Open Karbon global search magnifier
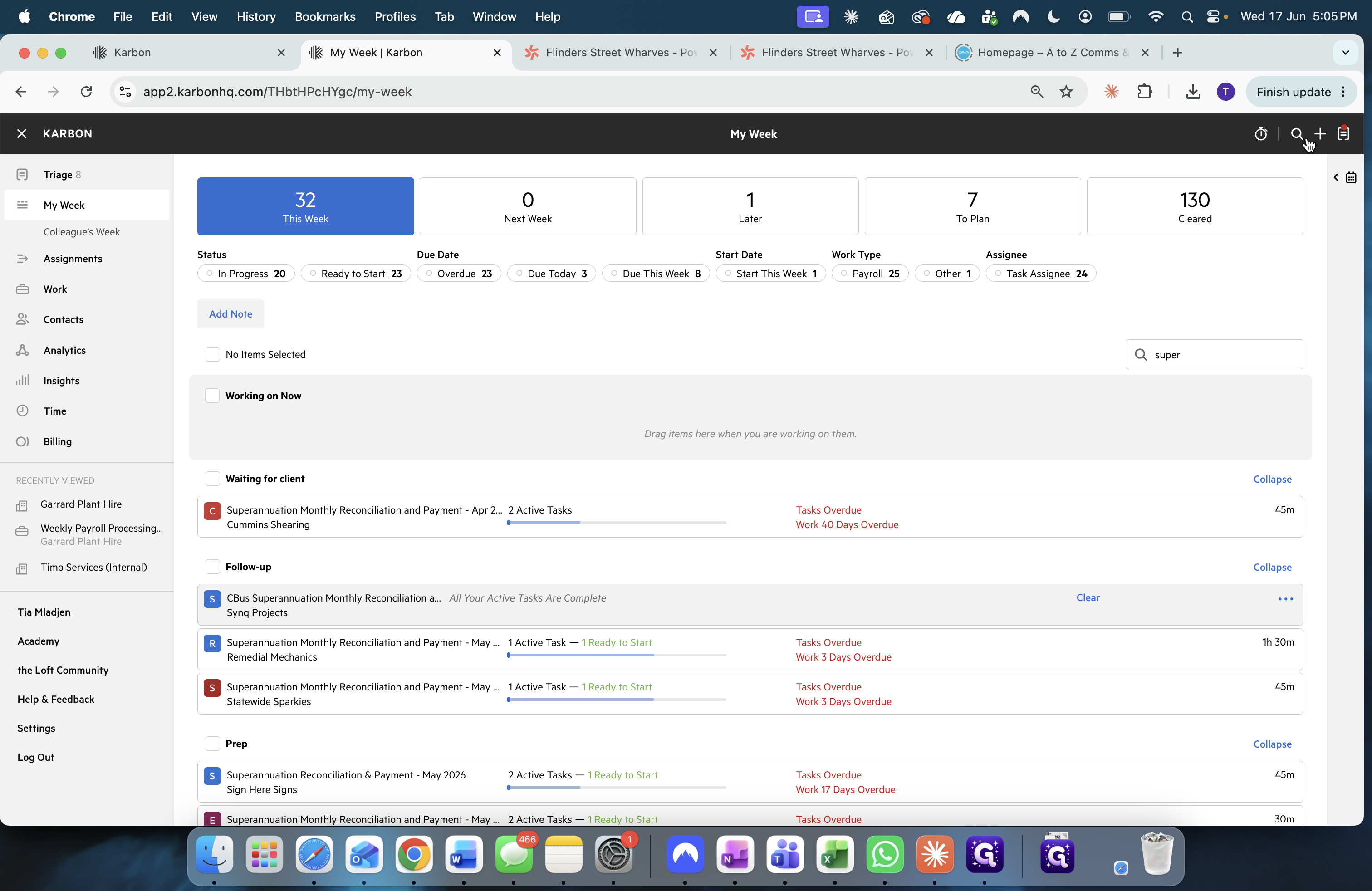1372x891 pixels. tap(1297, 134)
